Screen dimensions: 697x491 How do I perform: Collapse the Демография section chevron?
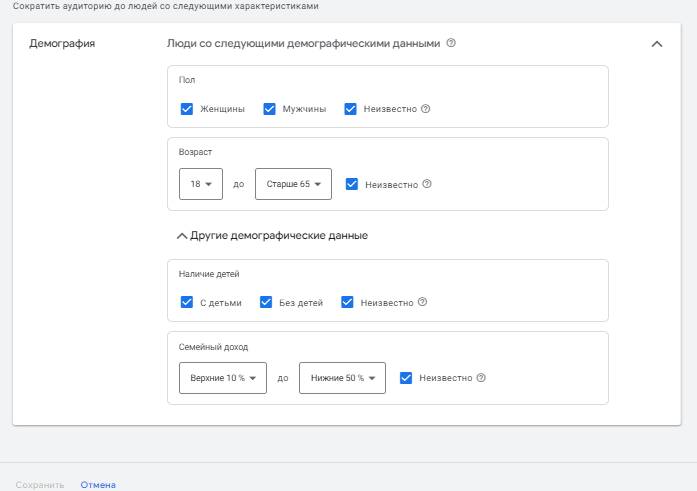(657, 44)
